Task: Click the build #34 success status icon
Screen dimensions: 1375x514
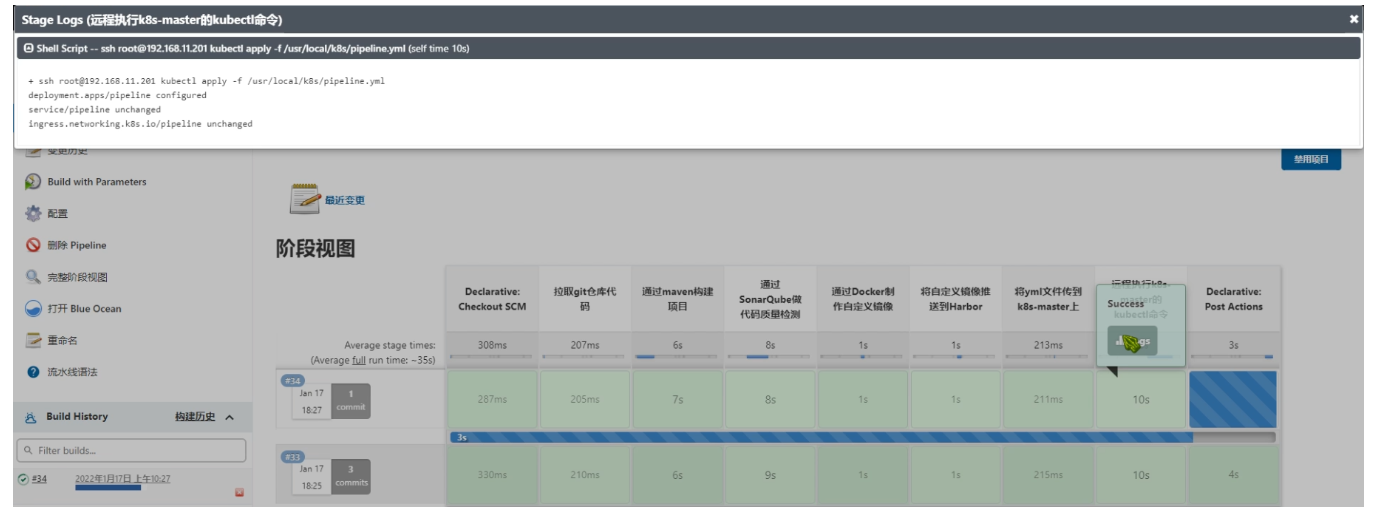Action: [23, 479]
